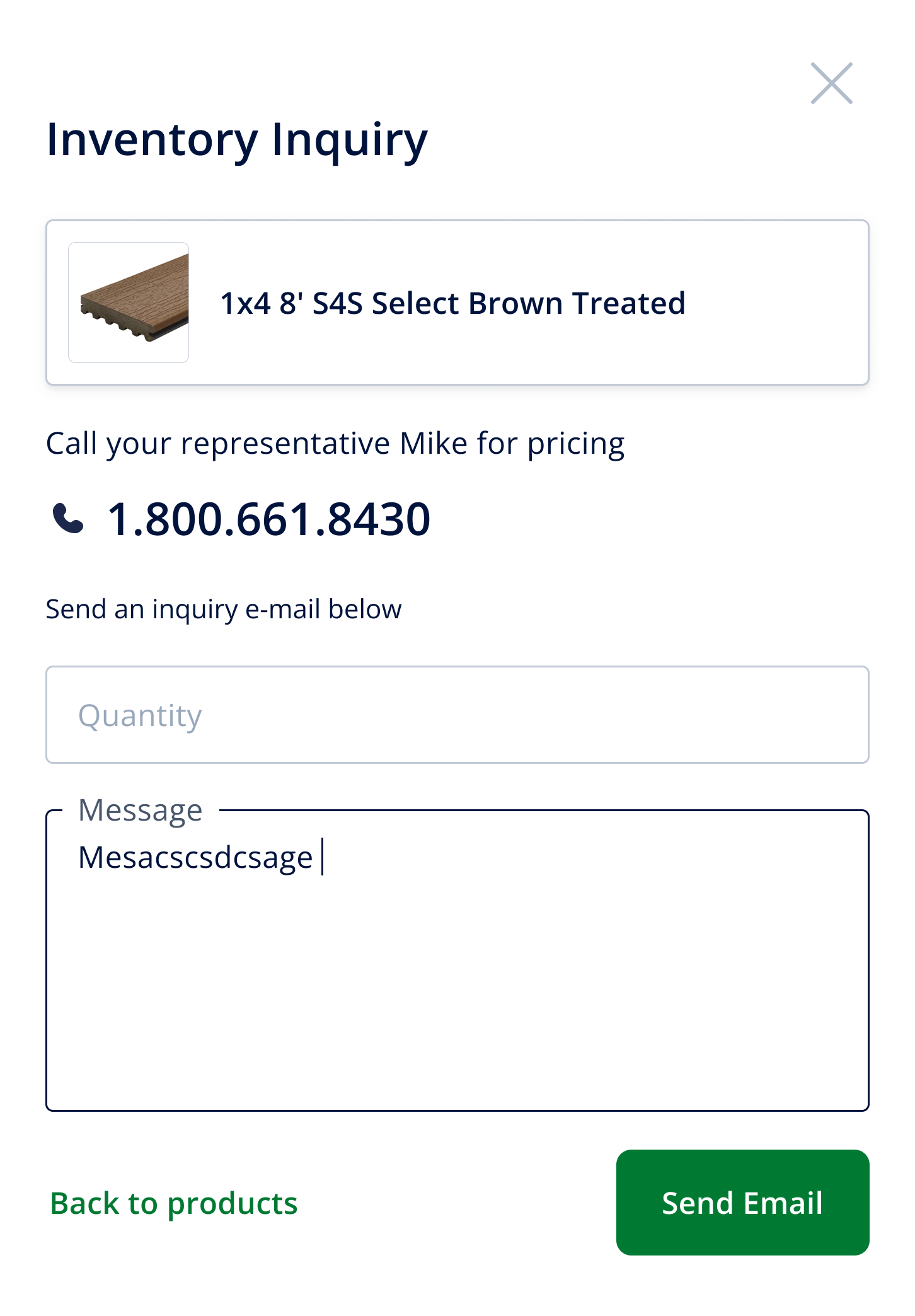Click the typed text 'Mesacscsdcsage'
This screenshot has width=915, height=1316.
195,857
